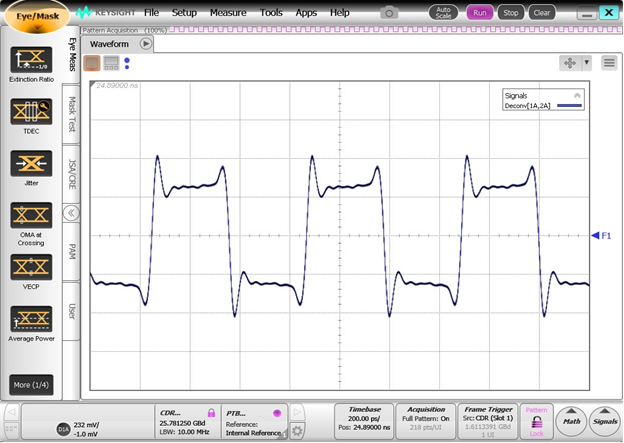Image resolution: width=624 pixels, height=443 pixels.
Task: Click the pan/move arrows tool
Action: 570,63
